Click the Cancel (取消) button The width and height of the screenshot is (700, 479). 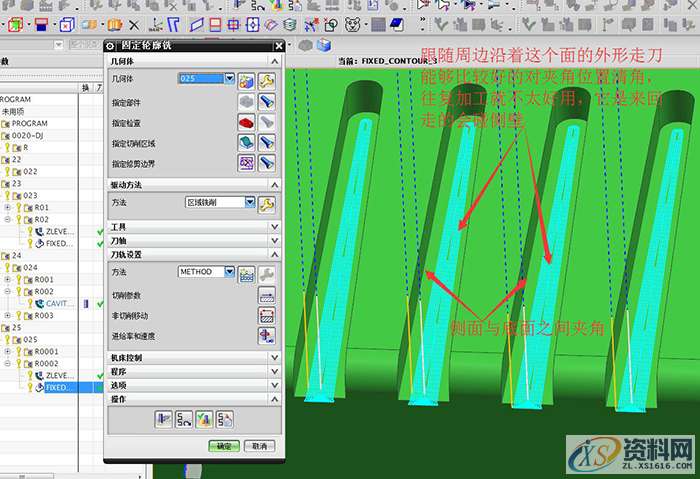(x=257, y=446)
